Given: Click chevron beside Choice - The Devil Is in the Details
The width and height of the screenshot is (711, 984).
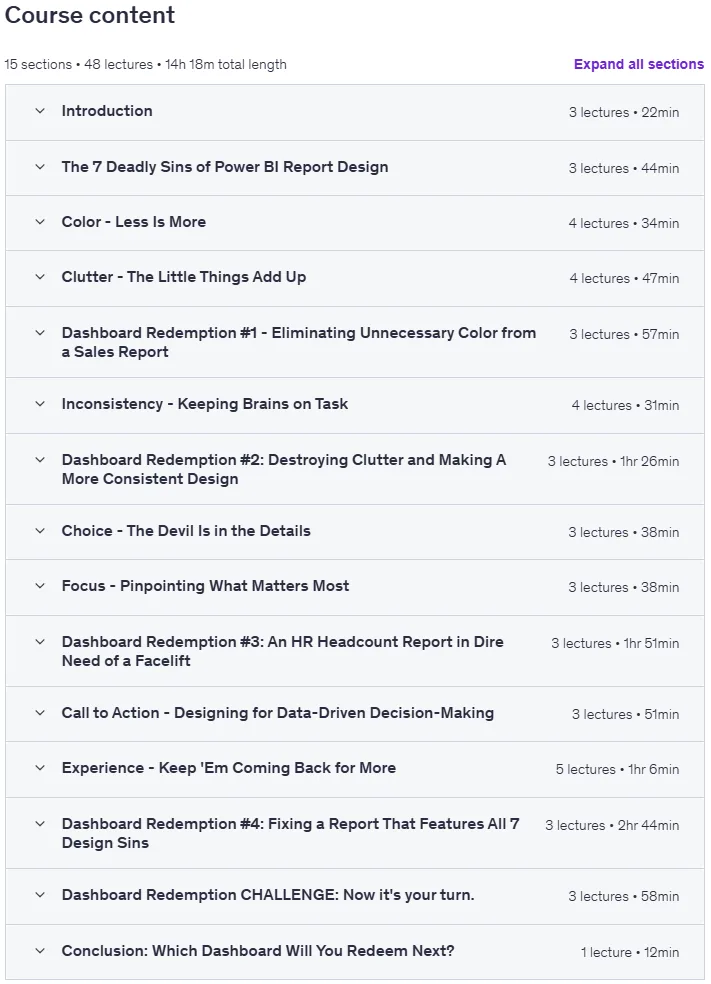Looking at the screenshot, I should pos(40,531).
